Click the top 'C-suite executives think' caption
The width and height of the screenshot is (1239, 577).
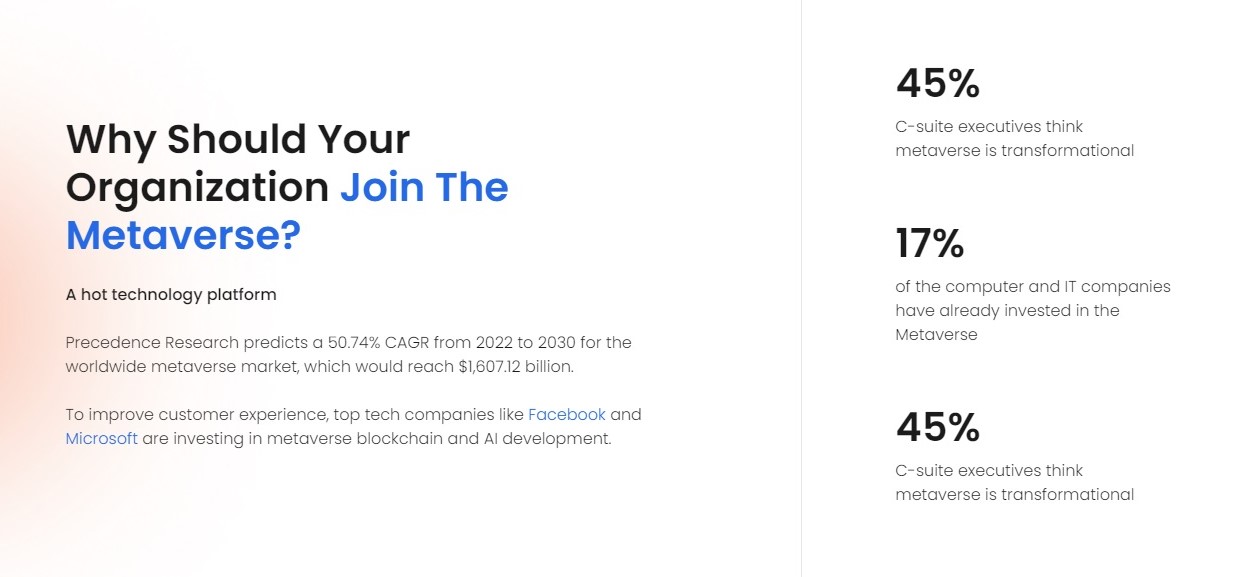[989, 127]
